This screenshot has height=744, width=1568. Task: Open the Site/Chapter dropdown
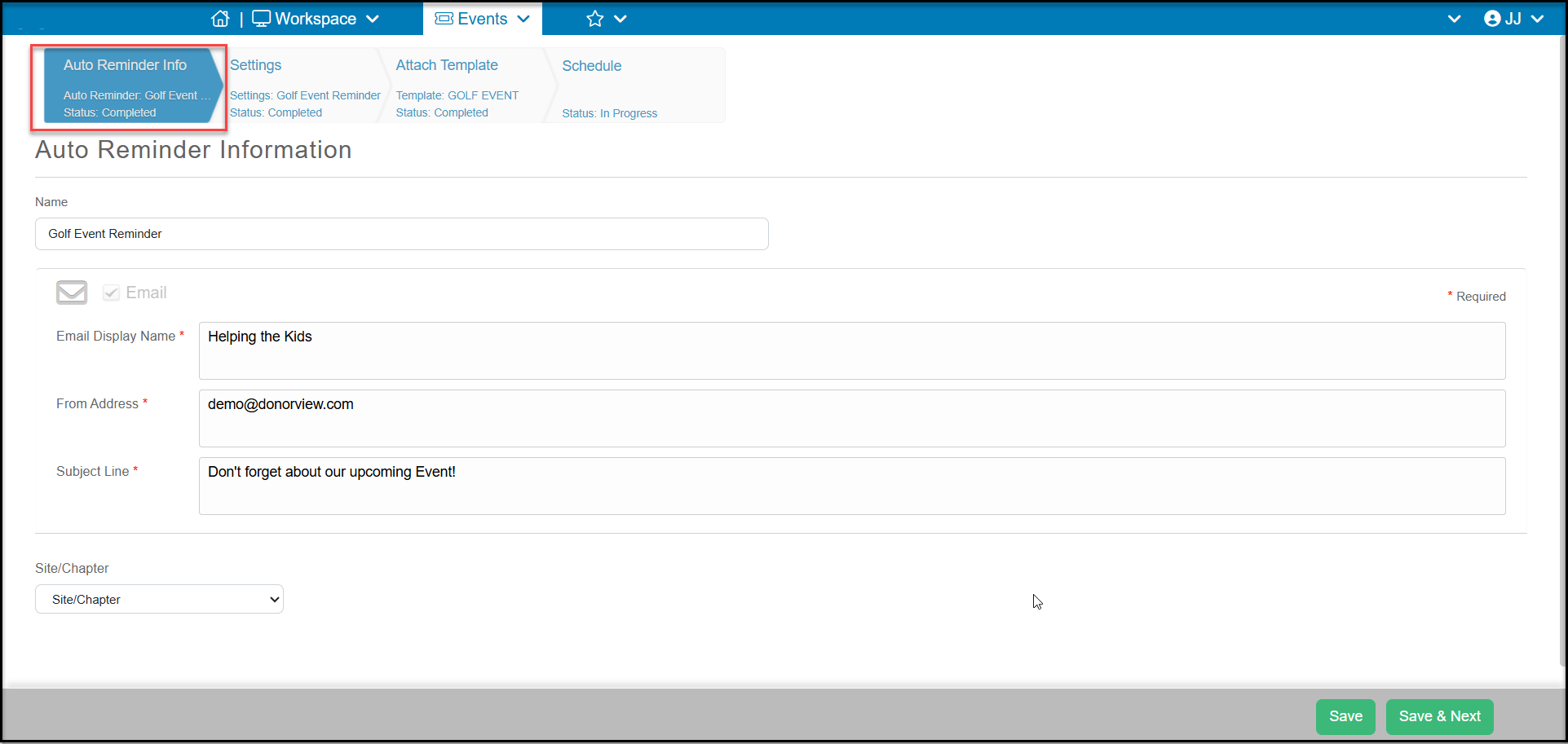159,599
